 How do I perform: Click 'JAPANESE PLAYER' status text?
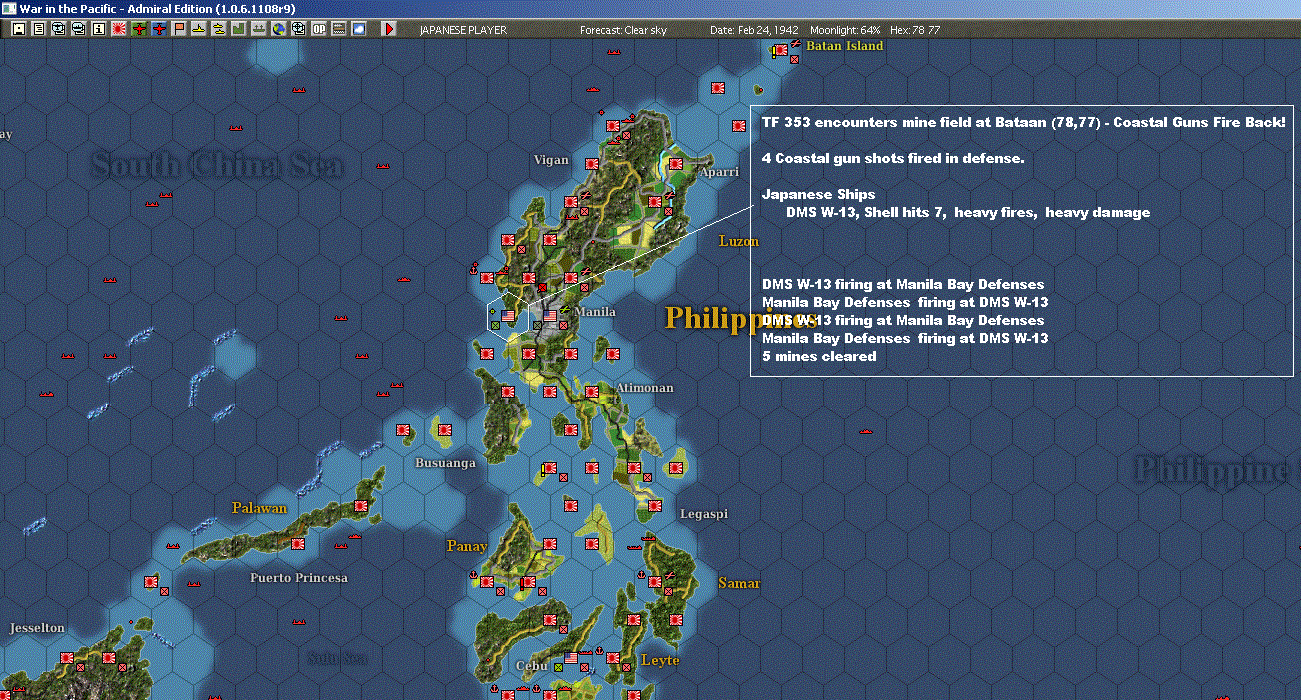[463, 30]
